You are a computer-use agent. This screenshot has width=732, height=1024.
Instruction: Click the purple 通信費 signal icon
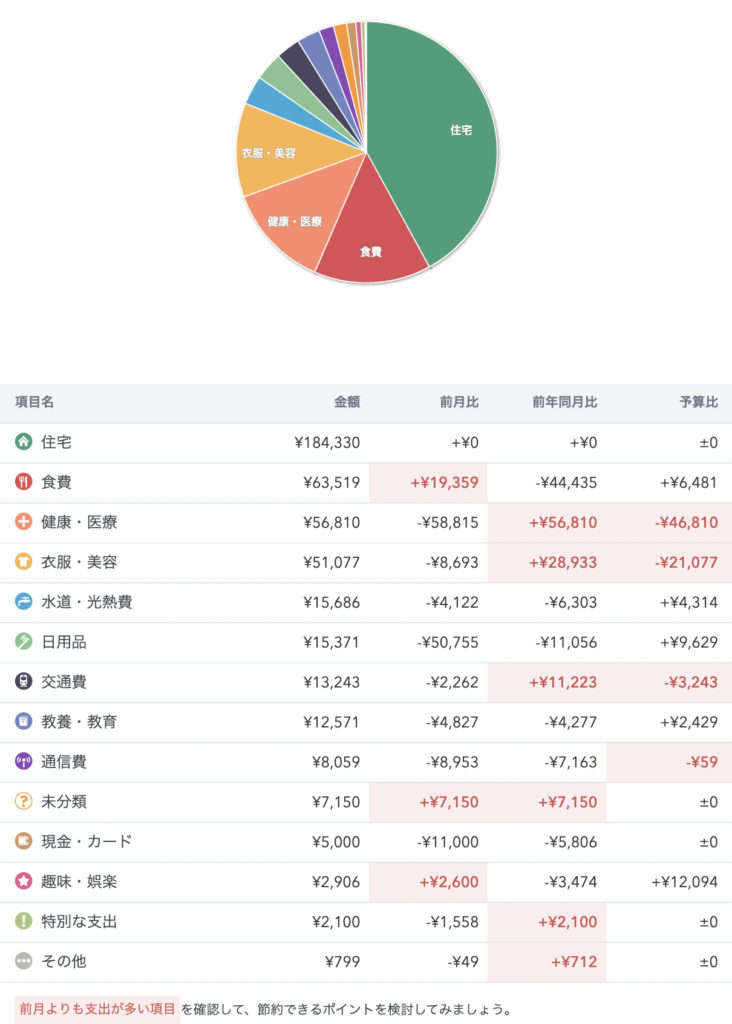pyautogui.click(x=23, y=762)
